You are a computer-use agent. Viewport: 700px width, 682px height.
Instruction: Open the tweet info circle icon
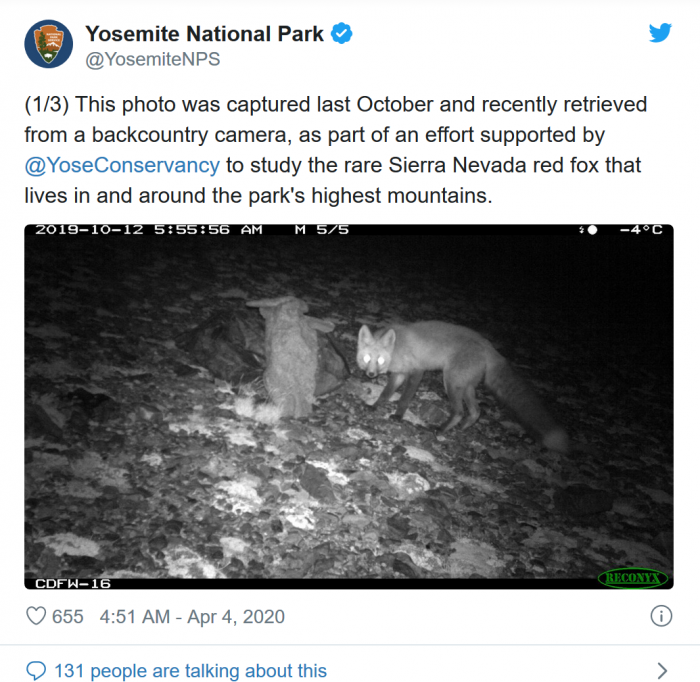click(661, 616)
